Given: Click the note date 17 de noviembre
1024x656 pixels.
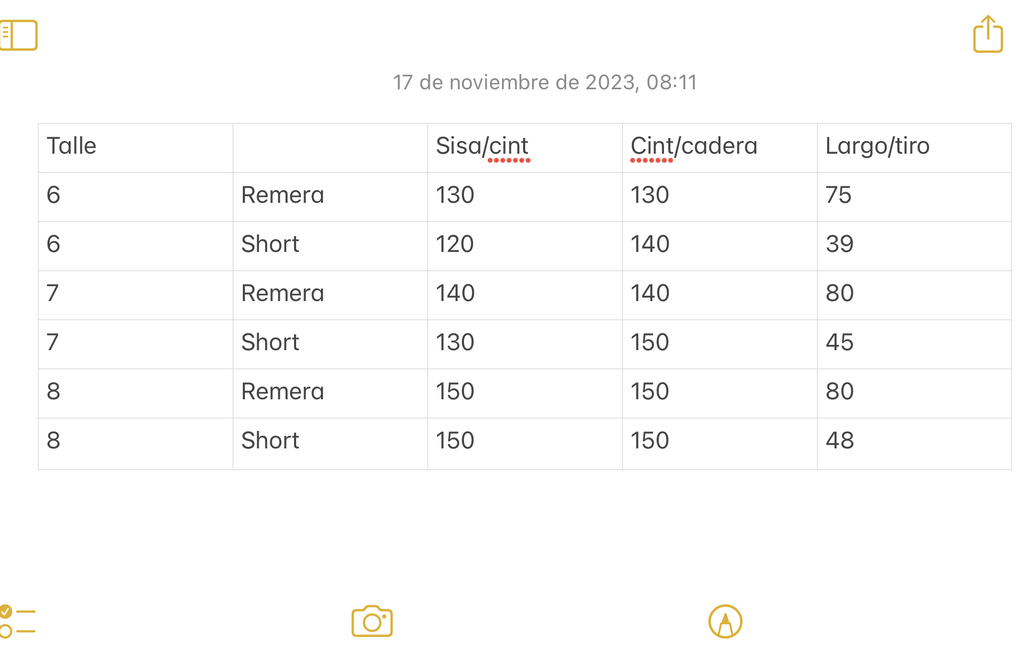Looking at the screenshot, I should pyautogui.click(x=545, y=82).
